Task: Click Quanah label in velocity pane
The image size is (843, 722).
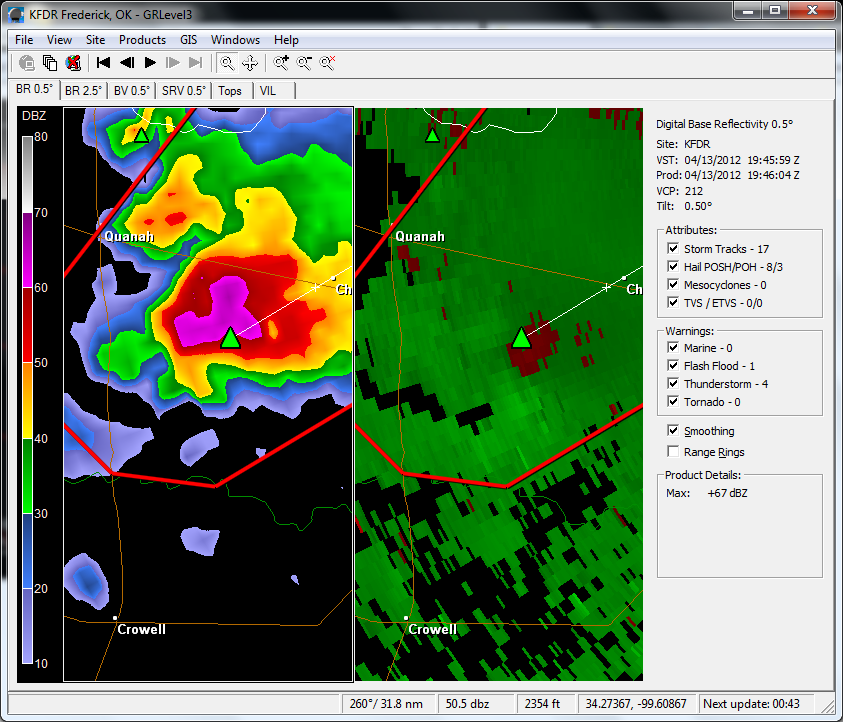Action: 420,237
